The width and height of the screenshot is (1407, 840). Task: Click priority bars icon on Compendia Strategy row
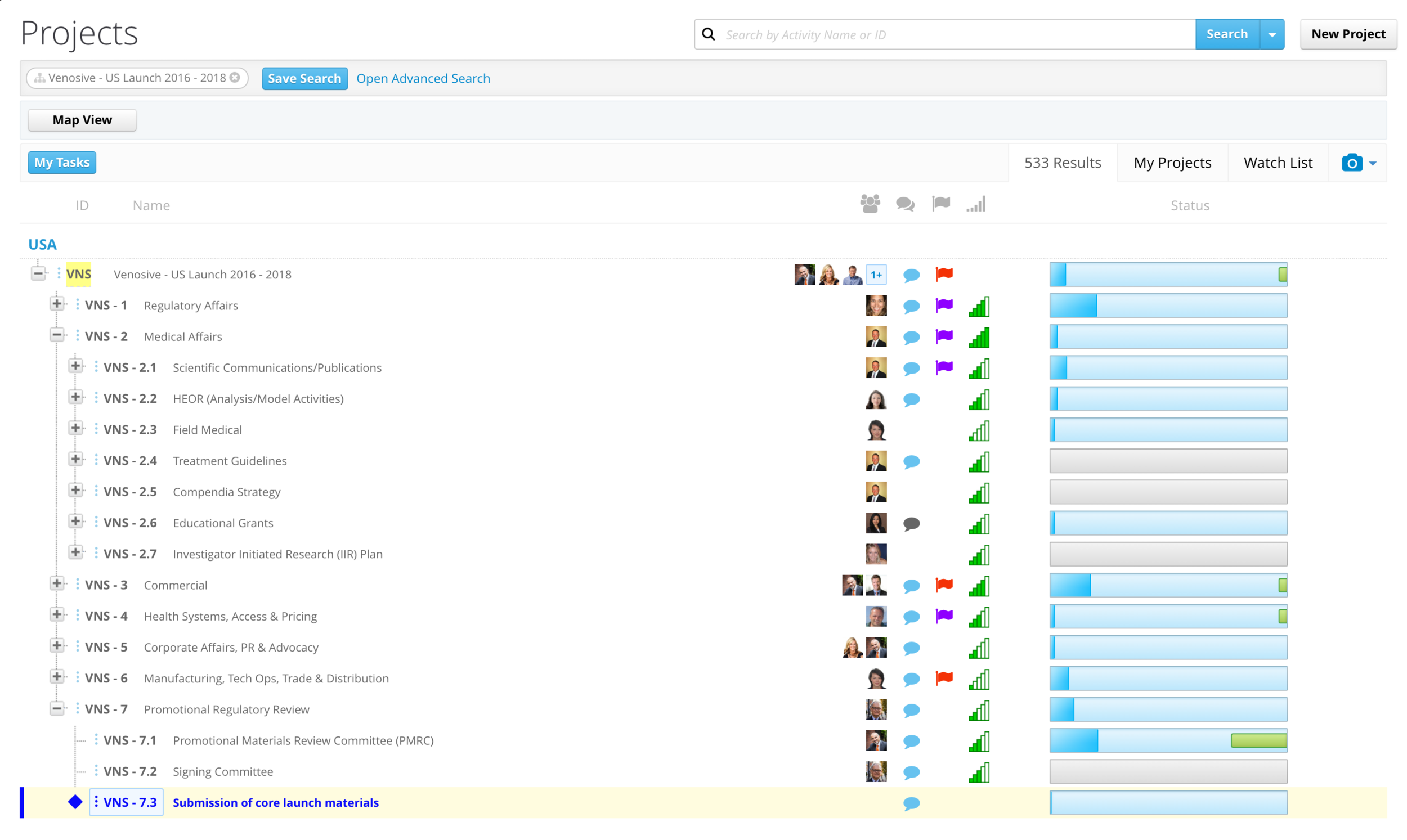coord(979,493)
